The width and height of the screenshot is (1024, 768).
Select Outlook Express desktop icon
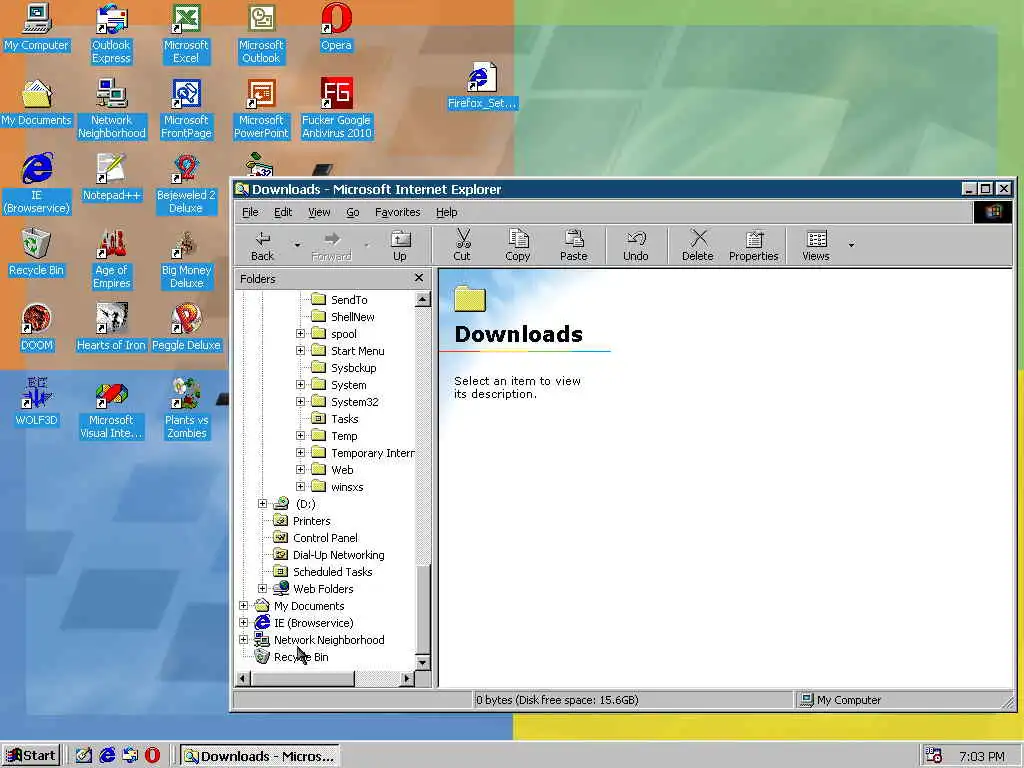(x=111, y=34)
